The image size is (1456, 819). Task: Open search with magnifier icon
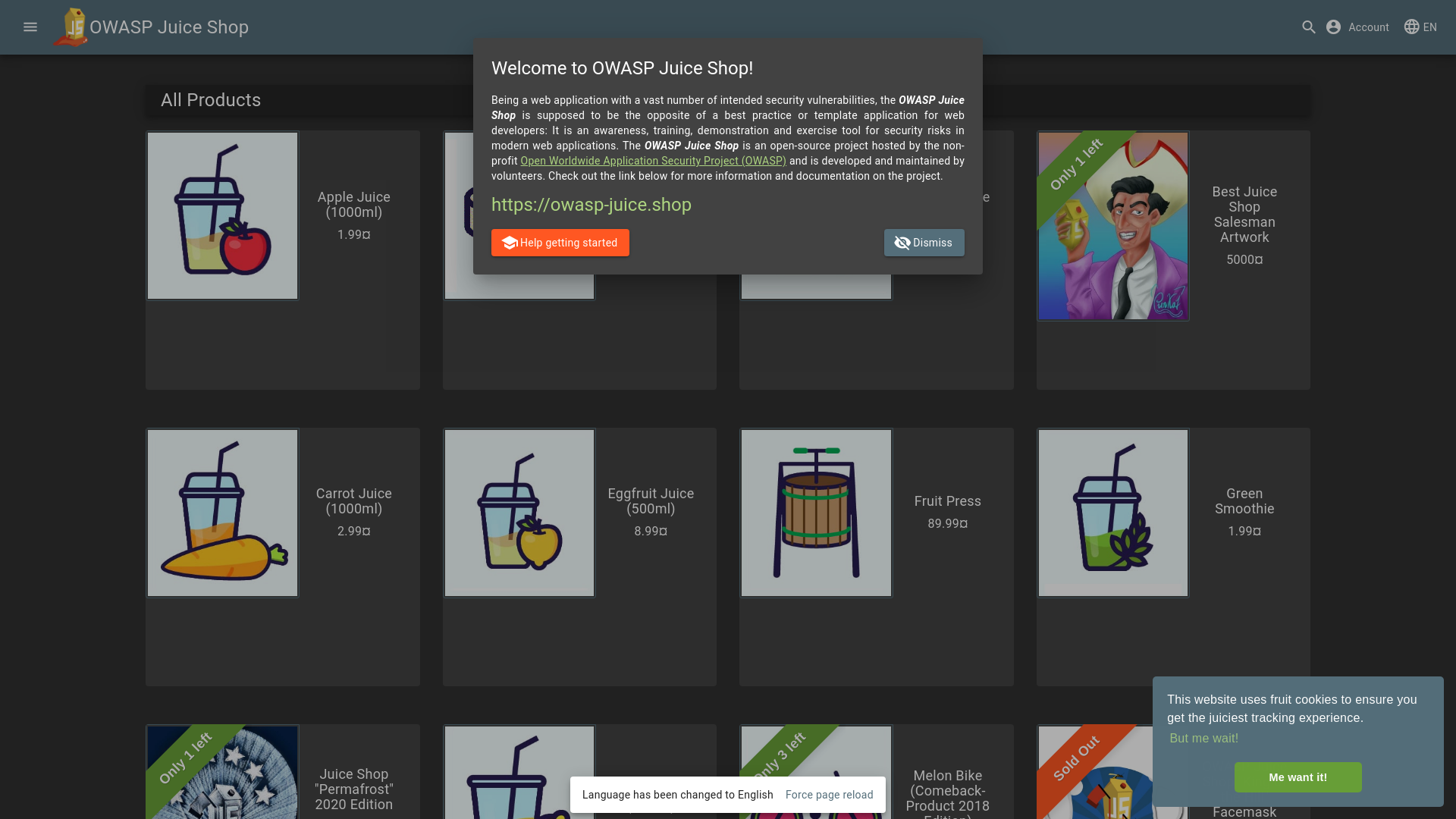coord(1308,27)
